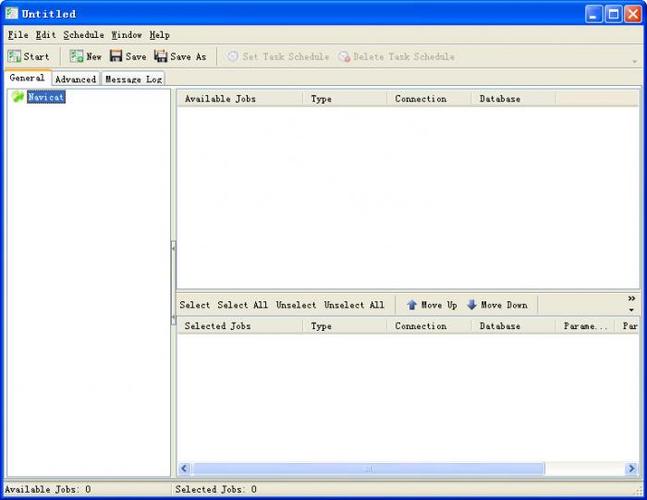Click the Save floppy disk icon
The height and width of the screenshot is (500, 647).
[x=116, y=56]
